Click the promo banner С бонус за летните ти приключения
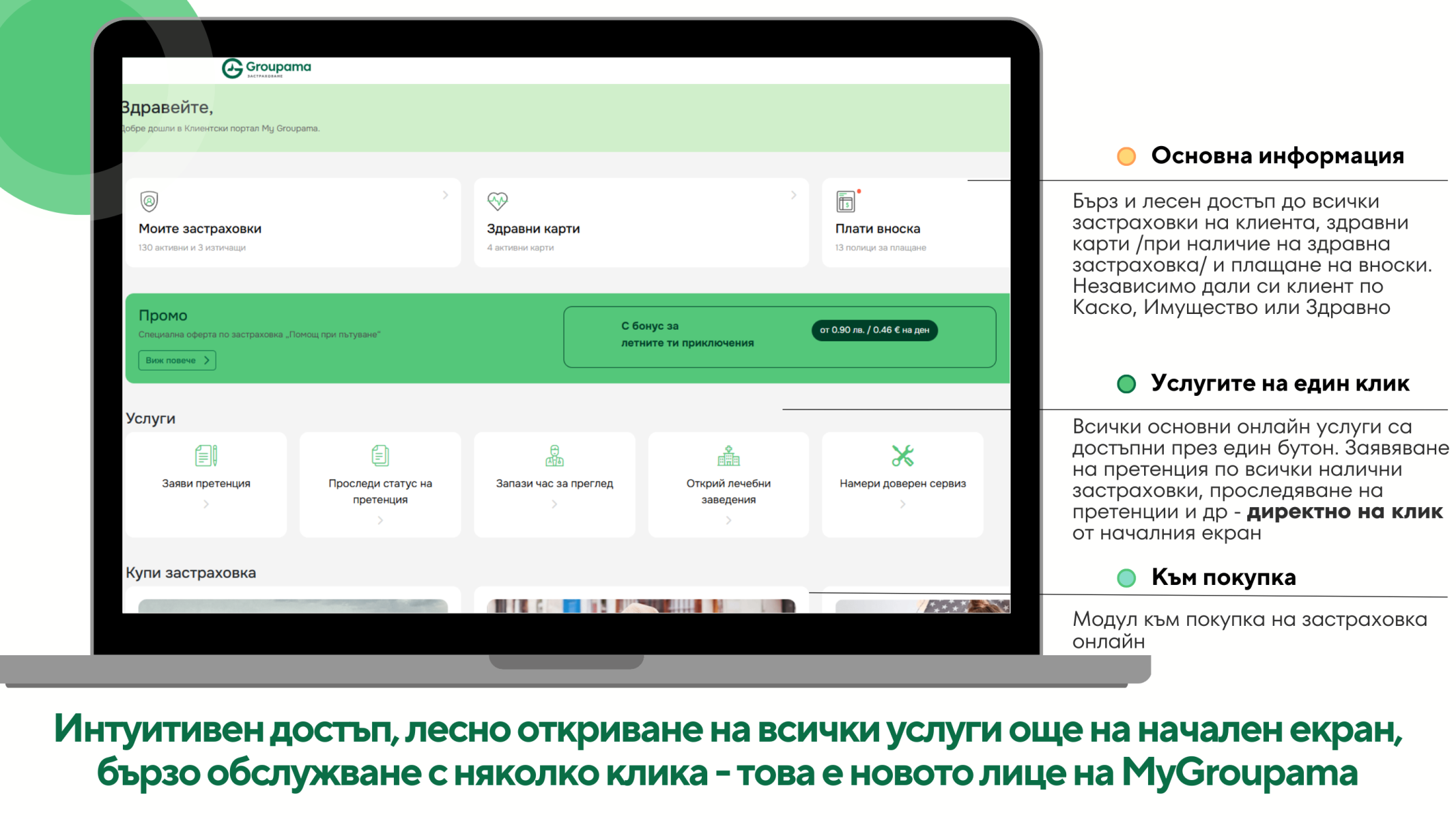Screen dimensions: 1456x819 tap(780, 337)
